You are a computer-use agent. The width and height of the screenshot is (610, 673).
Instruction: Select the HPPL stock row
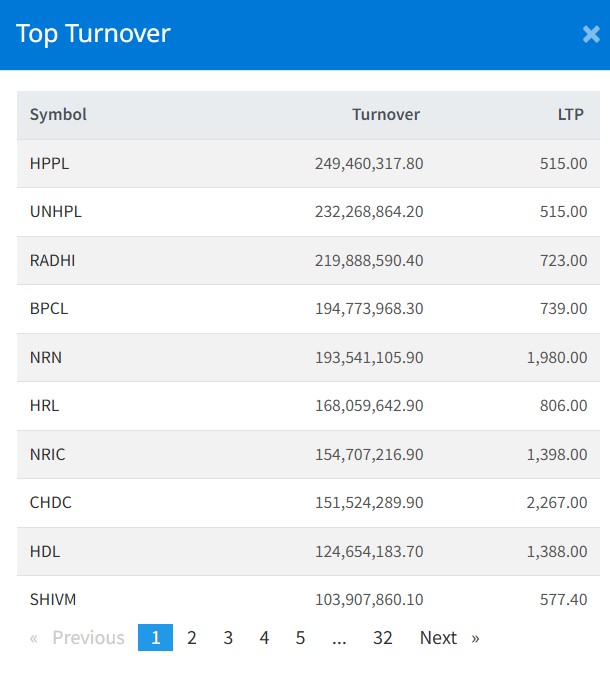[50, 163]
